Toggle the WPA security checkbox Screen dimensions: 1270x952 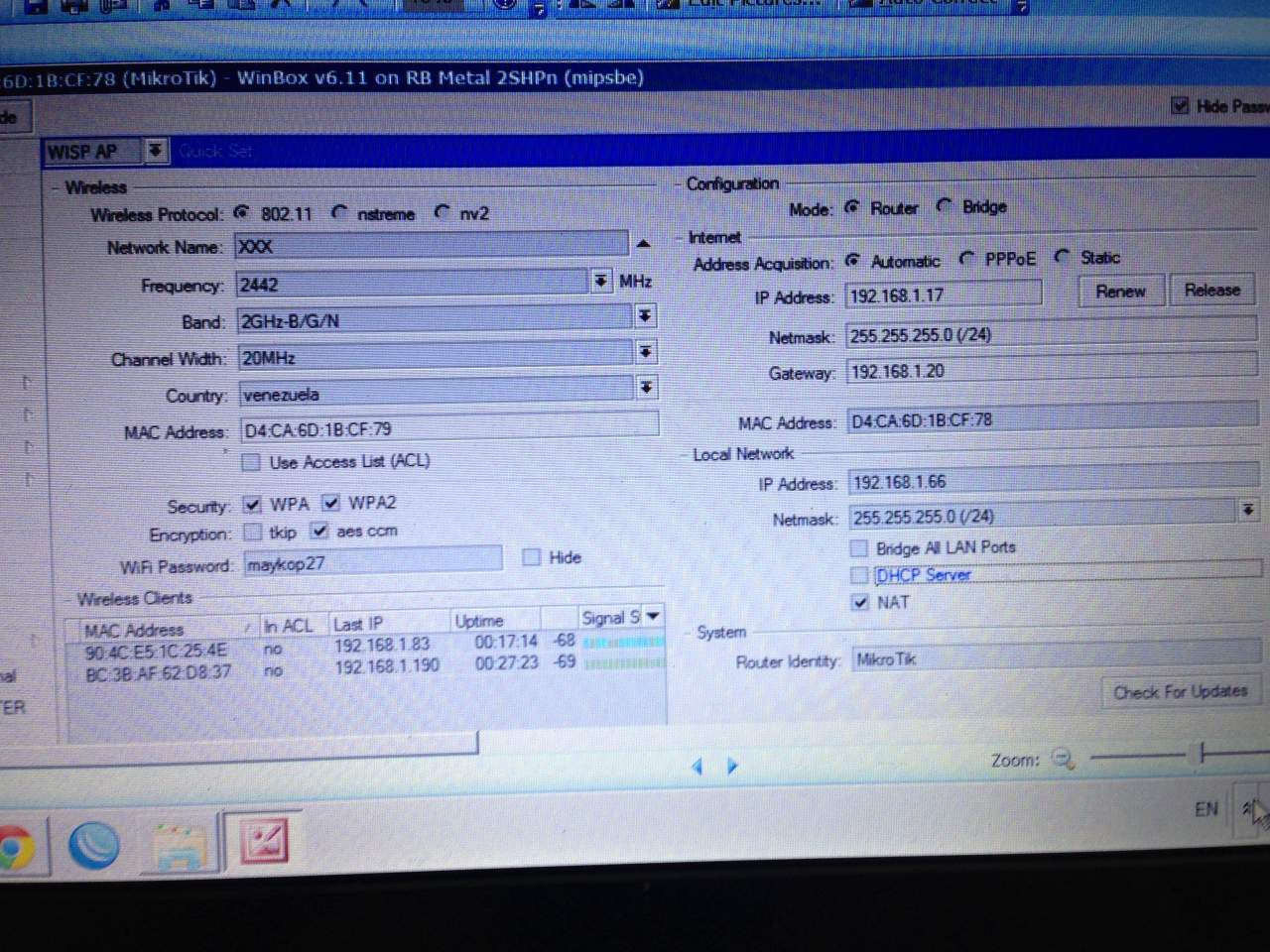point(252,505)
